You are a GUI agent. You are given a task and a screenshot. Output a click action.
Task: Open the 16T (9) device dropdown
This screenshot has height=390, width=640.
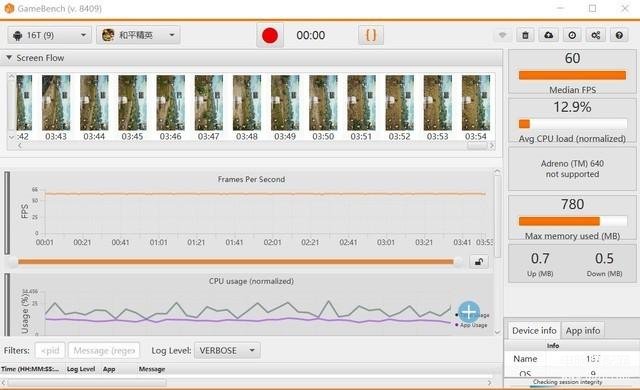coord(49,35)
